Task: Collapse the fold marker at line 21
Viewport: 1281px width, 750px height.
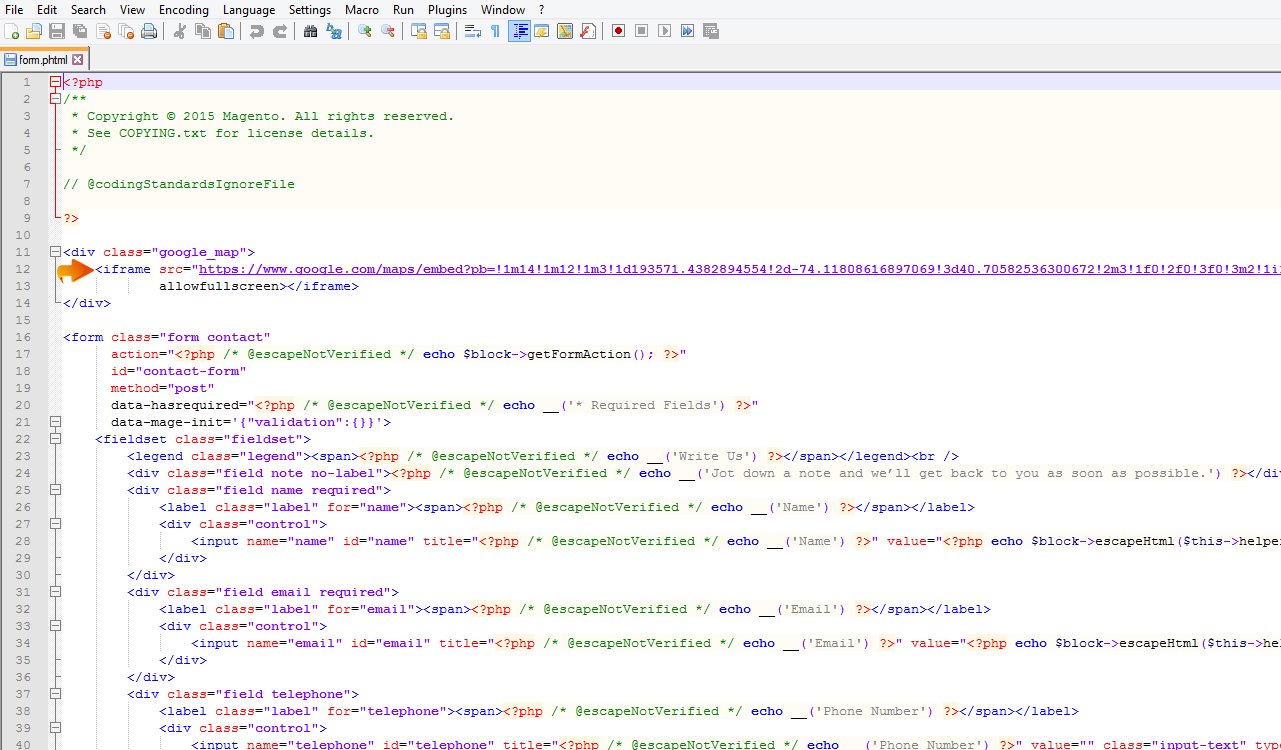Action: (x=56, y=422)
